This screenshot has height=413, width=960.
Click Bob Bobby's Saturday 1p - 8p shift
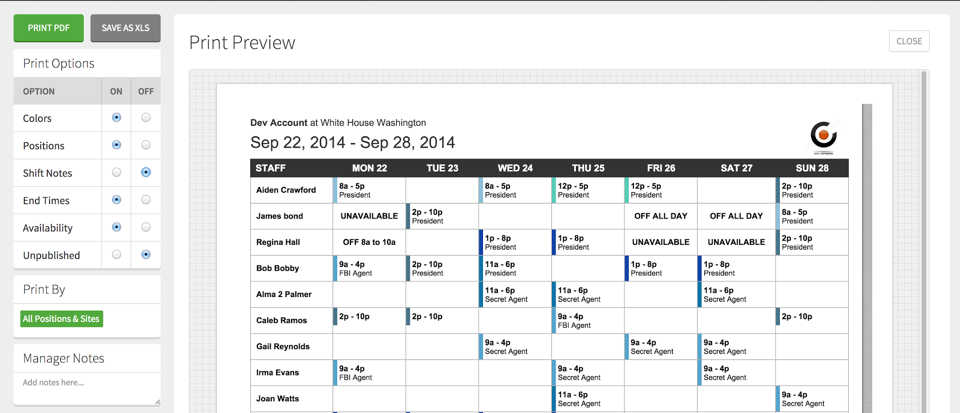click(737, 269)
